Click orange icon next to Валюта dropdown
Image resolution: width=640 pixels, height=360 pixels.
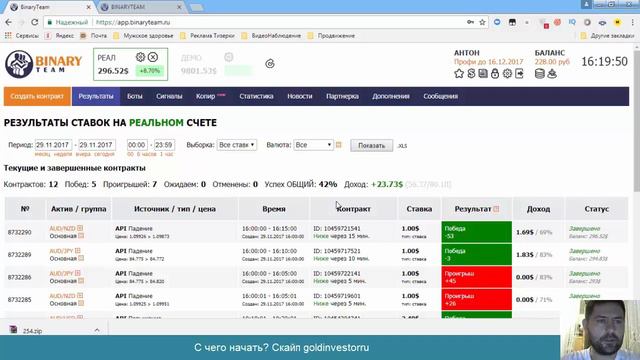338,145
